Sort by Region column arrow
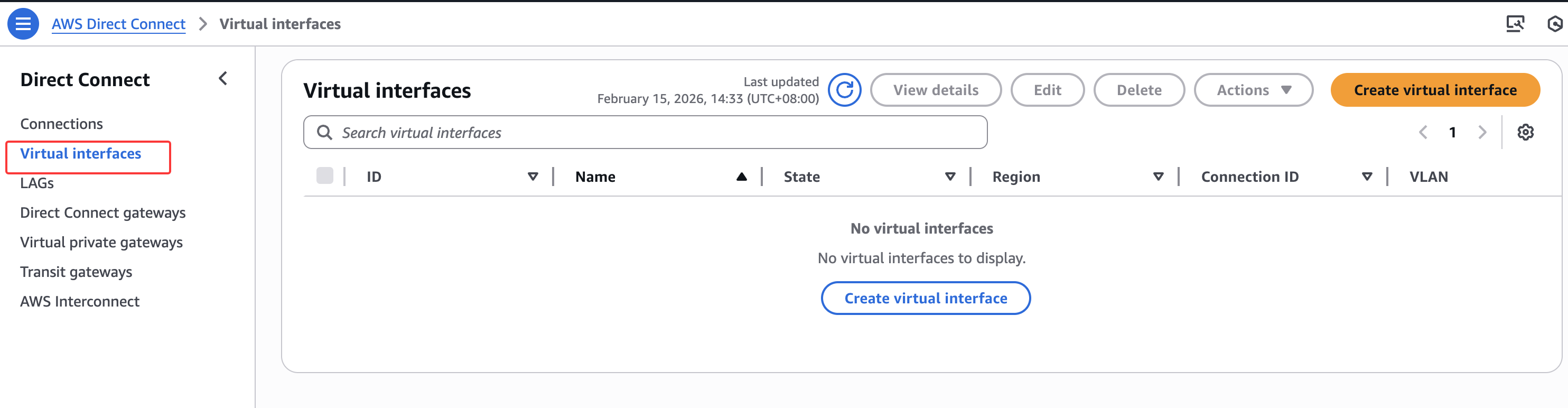 [1158, 177]
